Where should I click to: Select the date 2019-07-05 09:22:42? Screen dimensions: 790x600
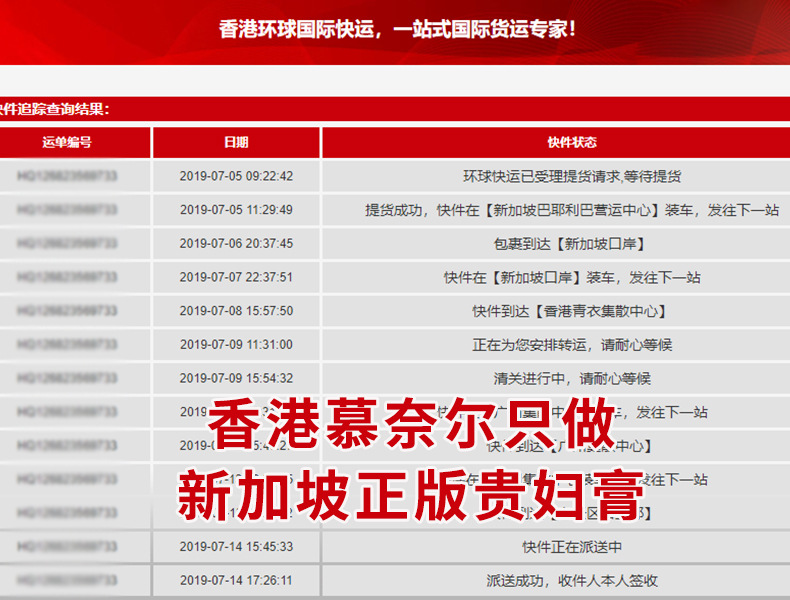coord(236,176)
